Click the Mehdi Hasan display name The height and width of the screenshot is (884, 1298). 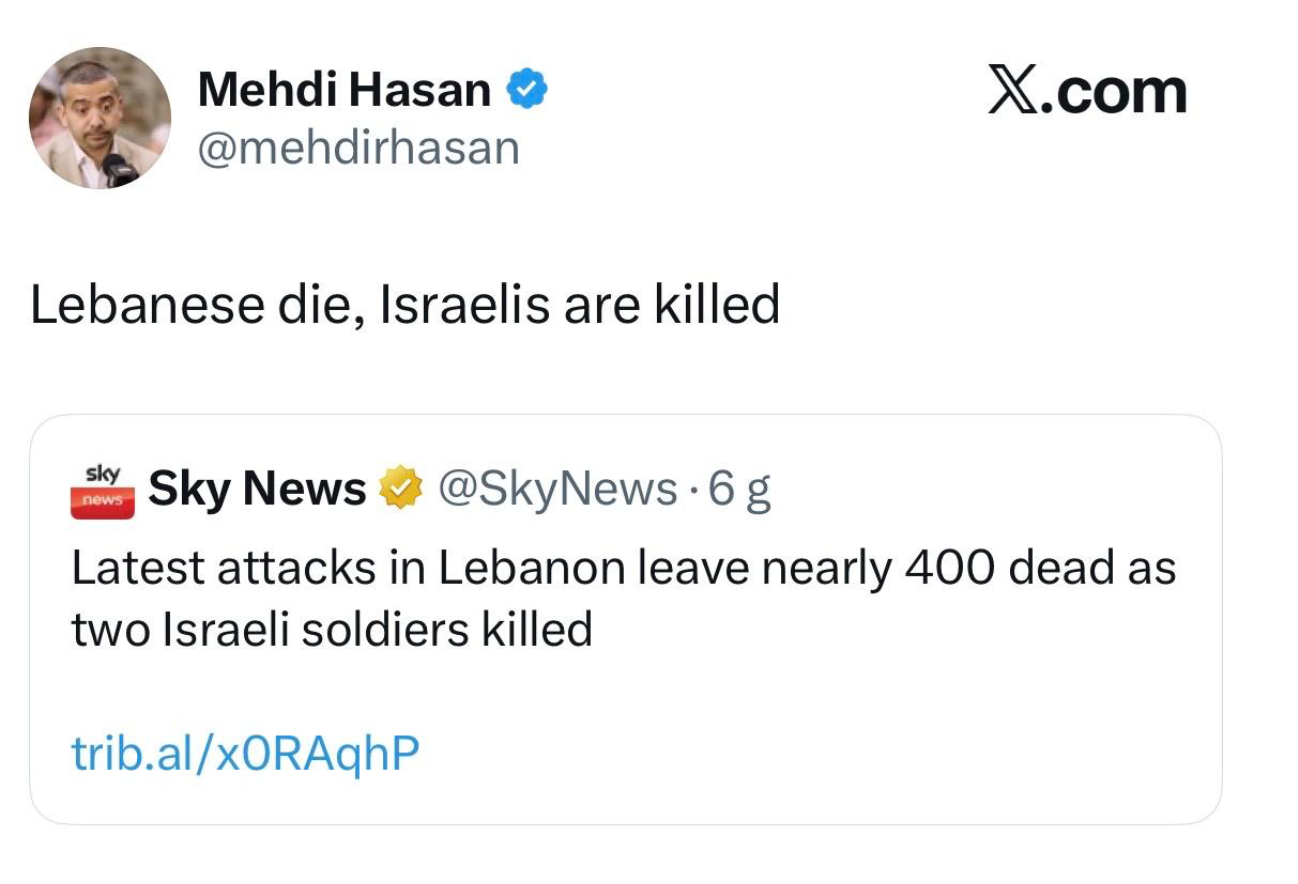pos(344,91)
